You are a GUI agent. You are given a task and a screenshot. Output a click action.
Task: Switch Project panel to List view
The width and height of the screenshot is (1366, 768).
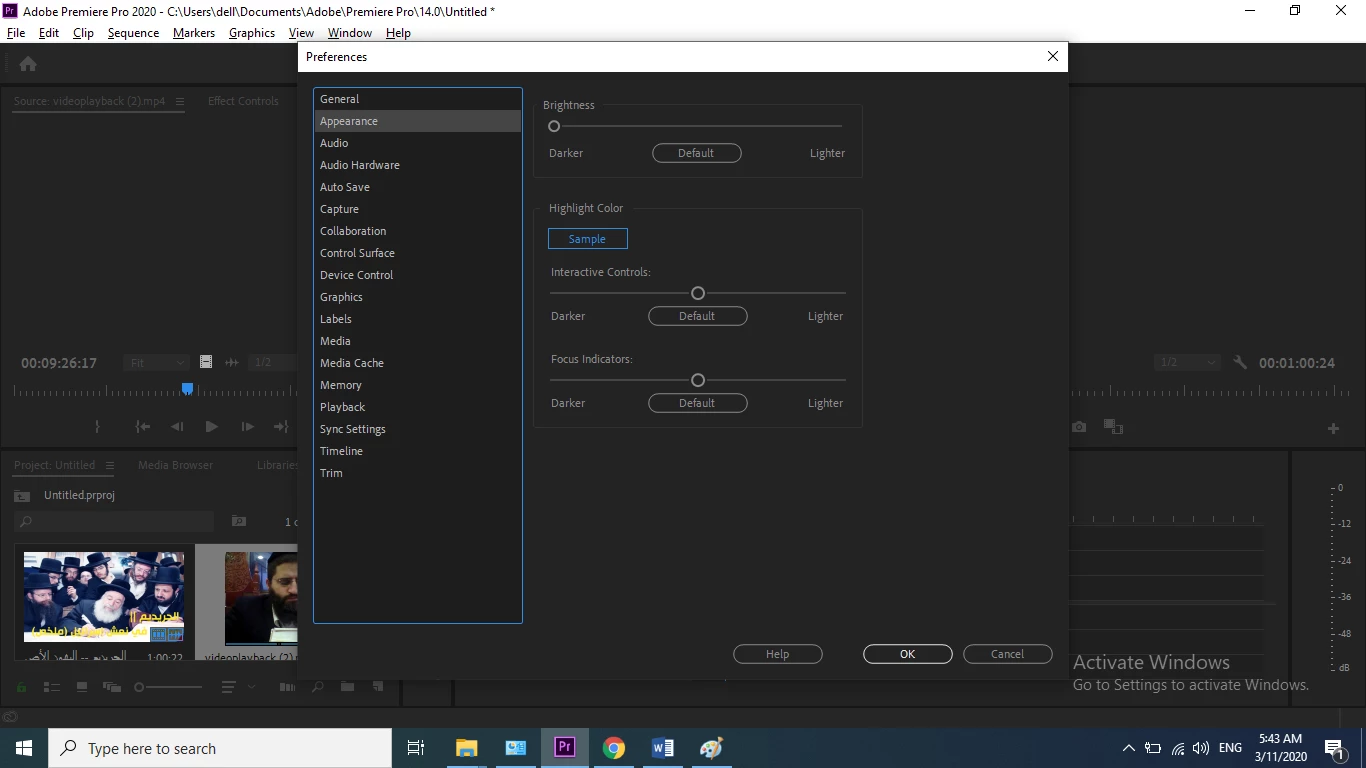[52, 687]
